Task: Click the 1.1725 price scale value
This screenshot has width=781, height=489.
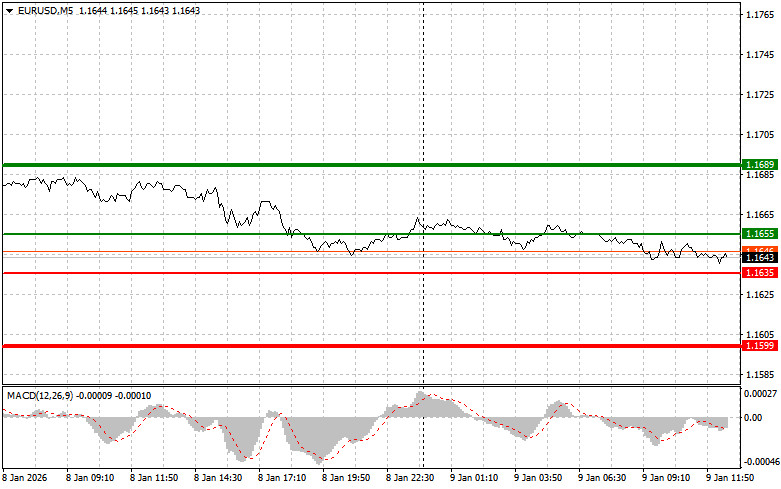Action: (x=760, y=95)
